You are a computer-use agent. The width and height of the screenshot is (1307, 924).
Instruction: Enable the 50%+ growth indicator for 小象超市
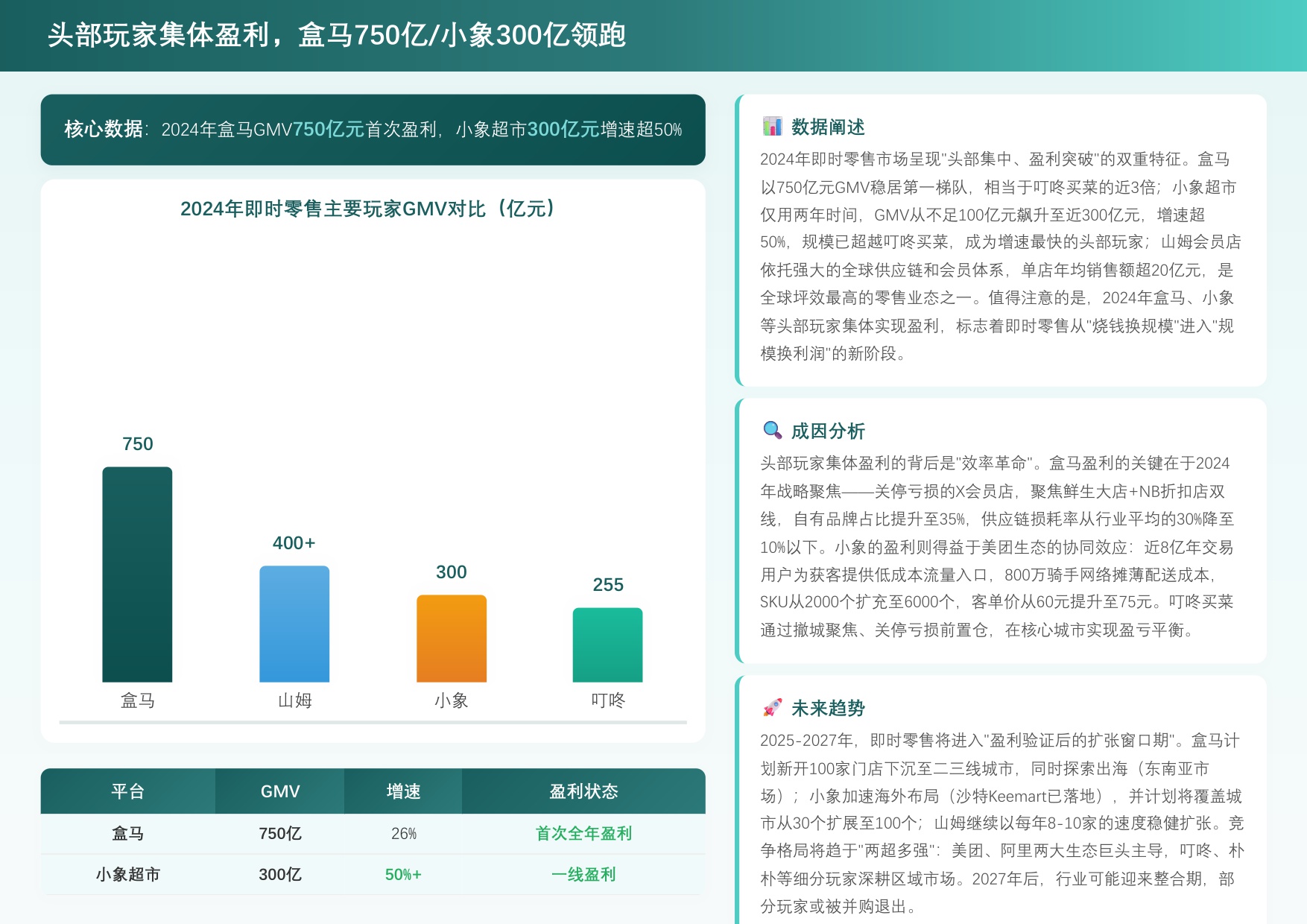click(403, 874)
